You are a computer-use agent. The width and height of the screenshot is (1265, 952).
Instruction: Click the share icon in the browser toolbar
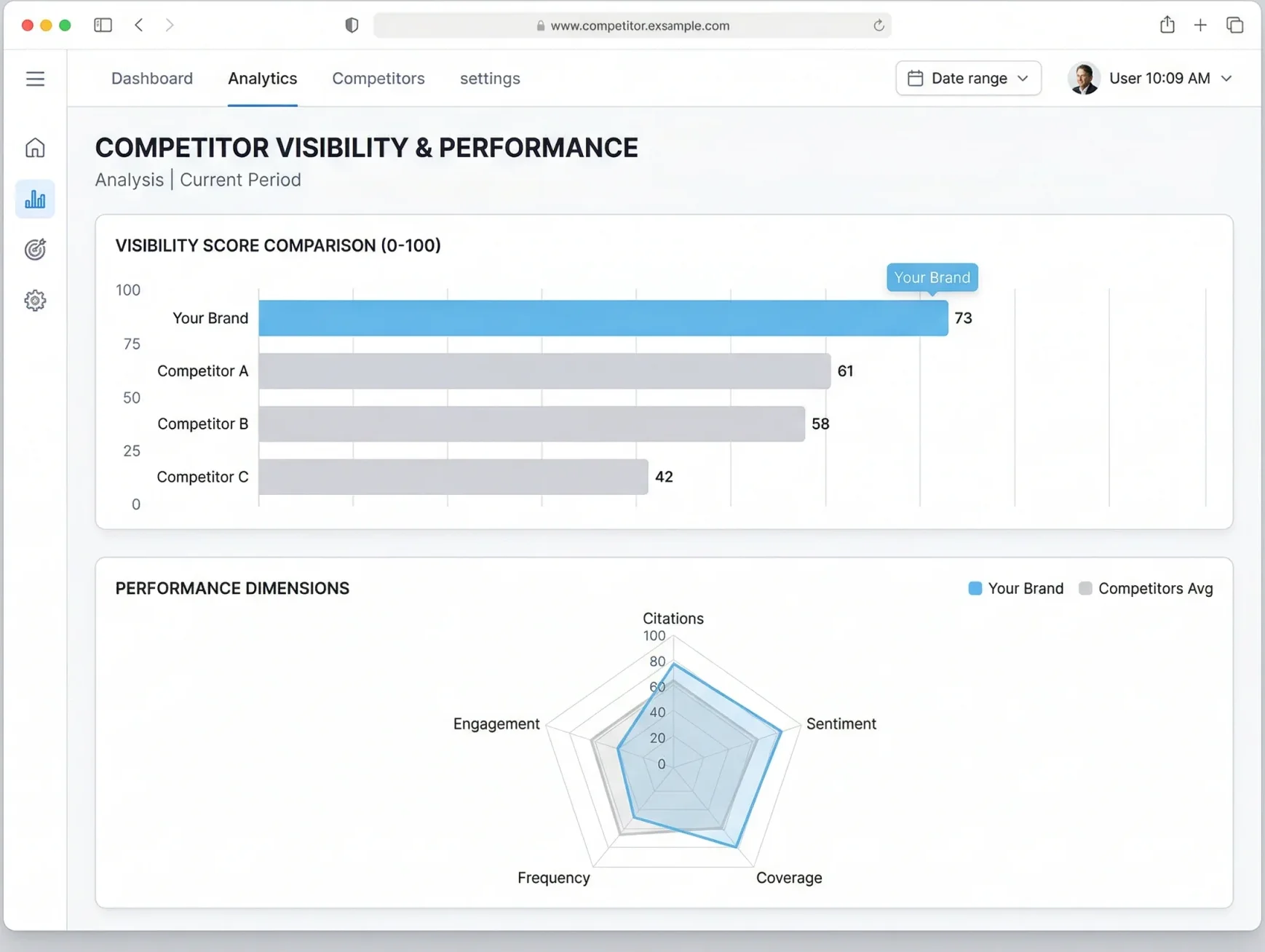pyautogui.click(x=1167, y=24)
